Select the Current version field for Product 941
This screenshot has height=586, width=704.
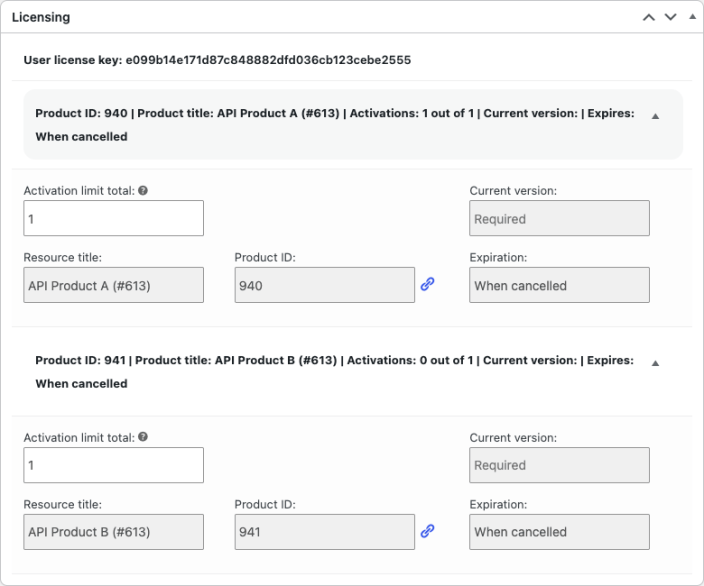coord(559,465)
